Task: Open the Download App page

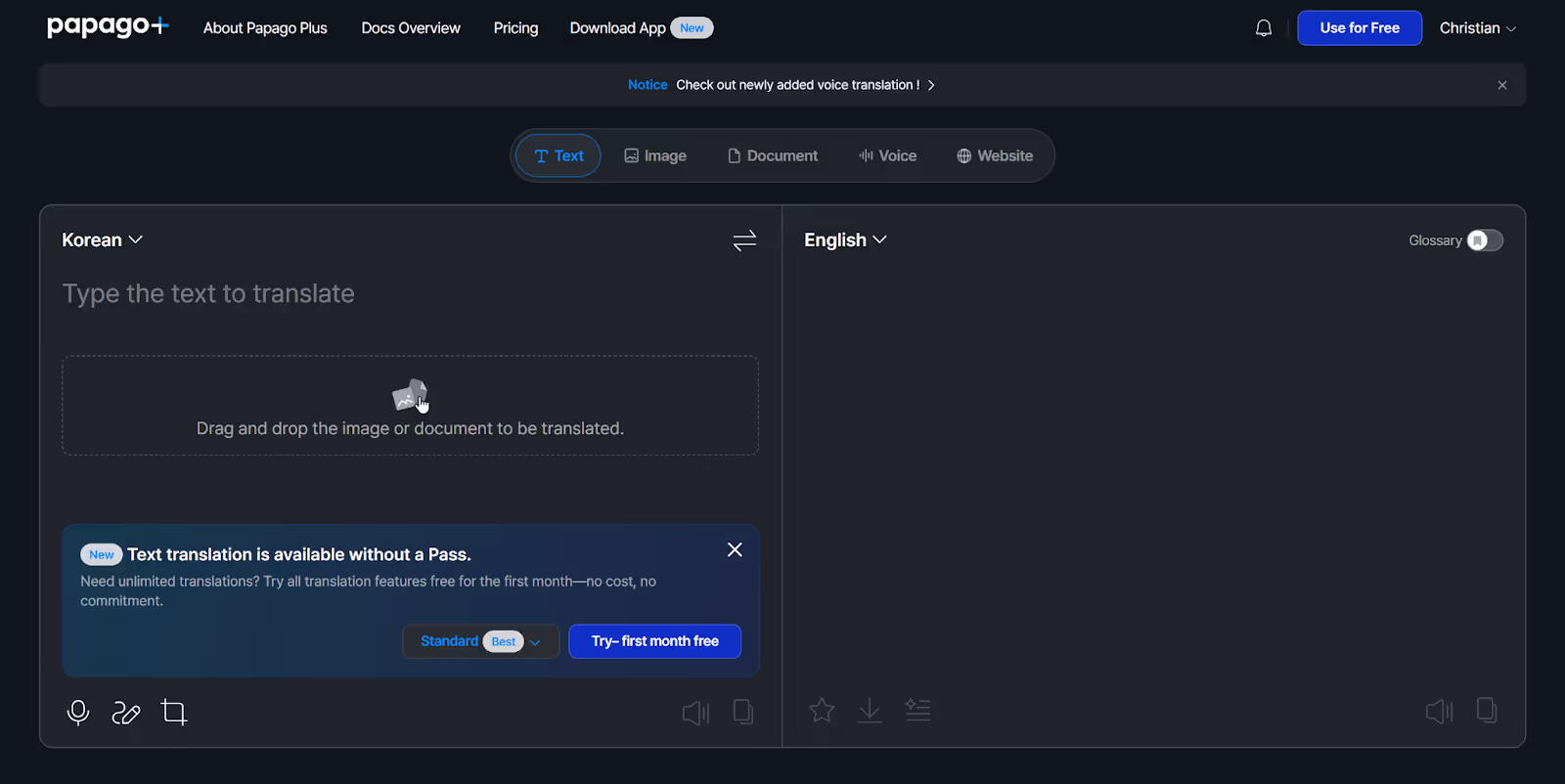Action: [x=617, y=28]
